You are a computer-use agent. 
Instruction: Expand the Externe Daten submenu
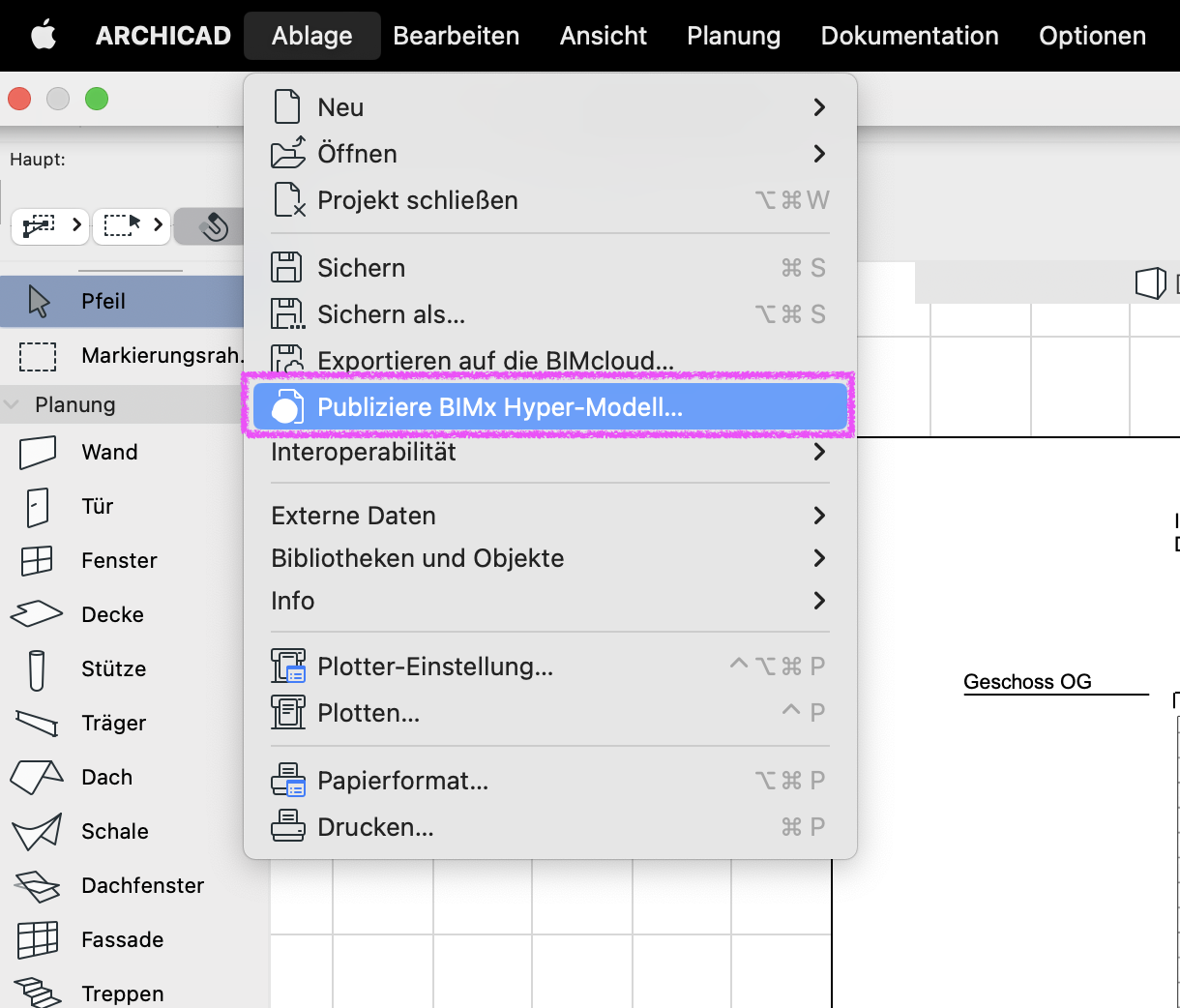(819, 516)
